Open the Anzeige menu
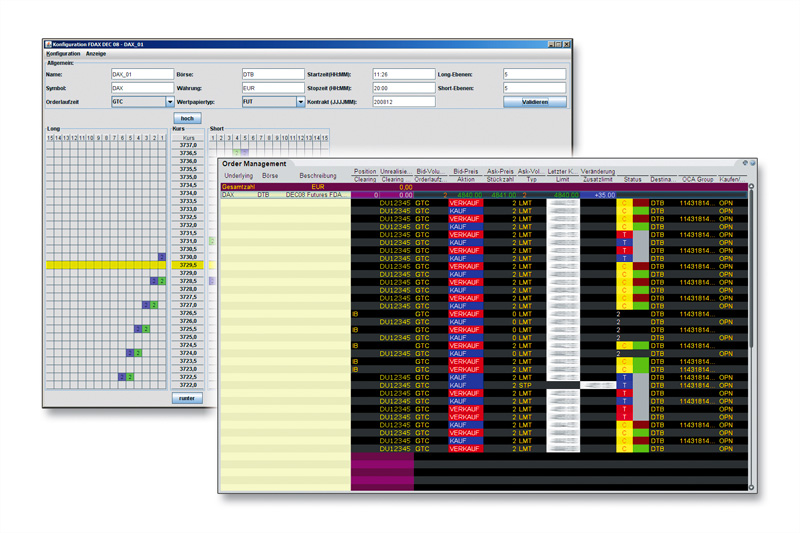The width and height of the screenshot is (800, 533). coord(96,53)
